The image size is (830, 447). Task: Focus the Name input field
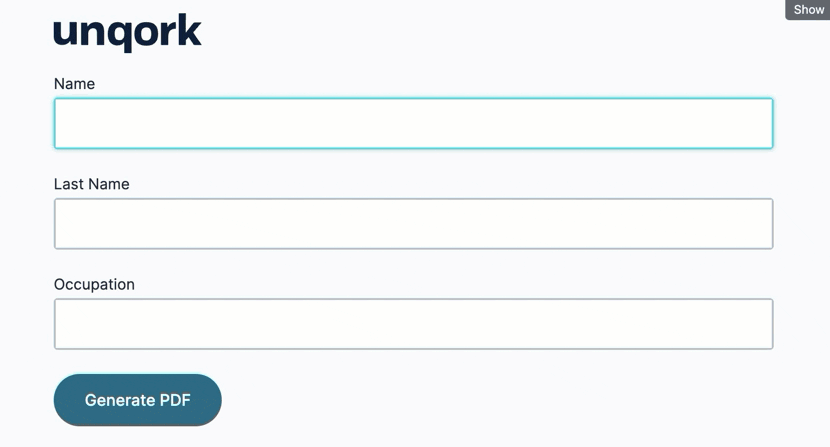[x=413, y=123]
